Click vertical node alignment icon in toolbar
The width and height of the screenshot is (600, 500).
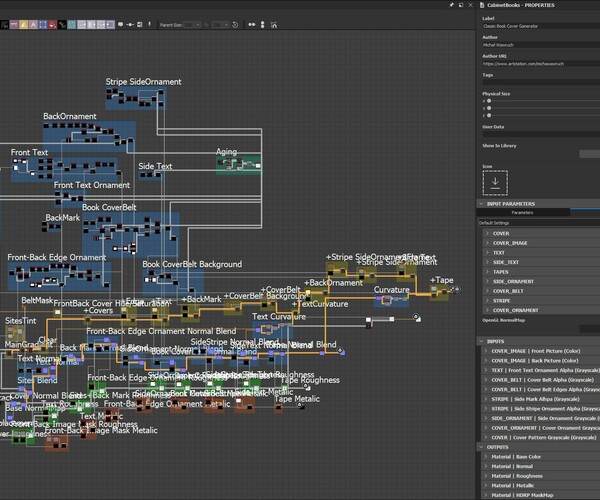[262, 24]
